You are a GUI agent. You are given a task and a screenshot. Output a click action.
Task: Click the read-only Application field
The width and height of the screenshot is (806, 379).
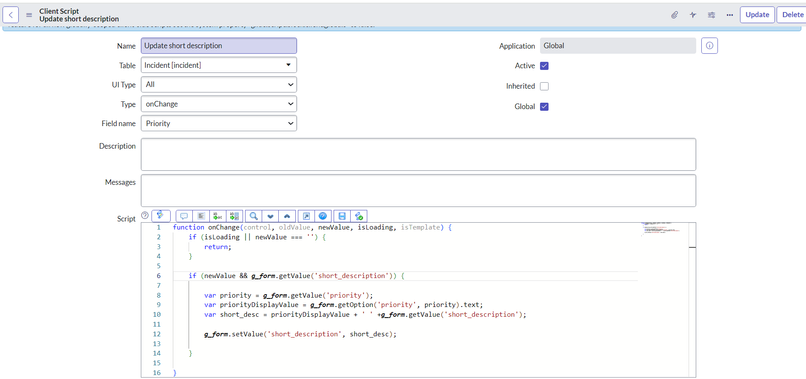[x=618, y=46]
